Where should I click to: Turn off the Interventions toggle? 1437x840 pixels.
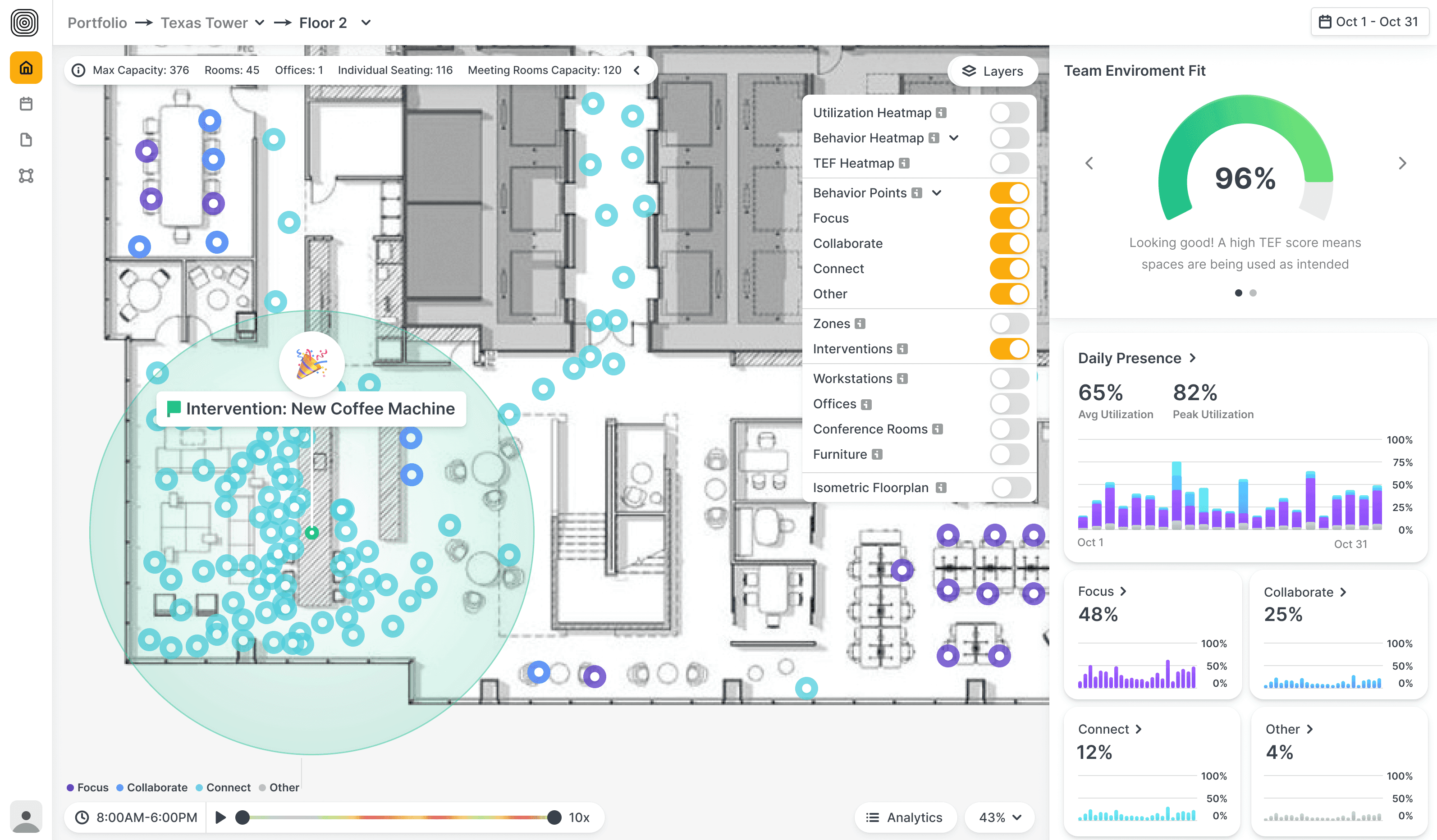pos(1009,349)
